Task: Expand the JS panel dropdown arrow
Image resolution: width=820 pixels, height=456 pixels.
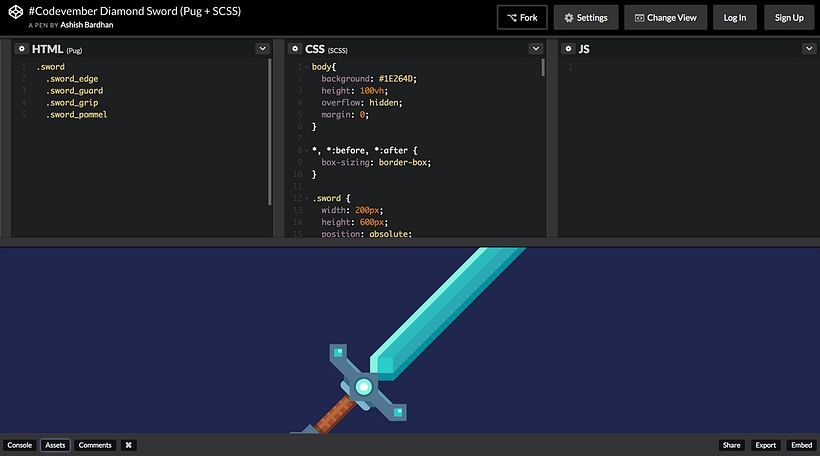Action: [809, 49]
